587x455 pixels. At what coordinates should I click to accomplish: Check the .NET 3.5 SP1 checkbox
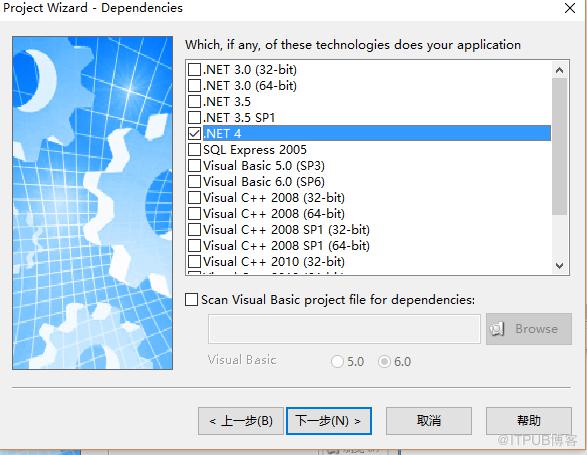tap(194, 118)
